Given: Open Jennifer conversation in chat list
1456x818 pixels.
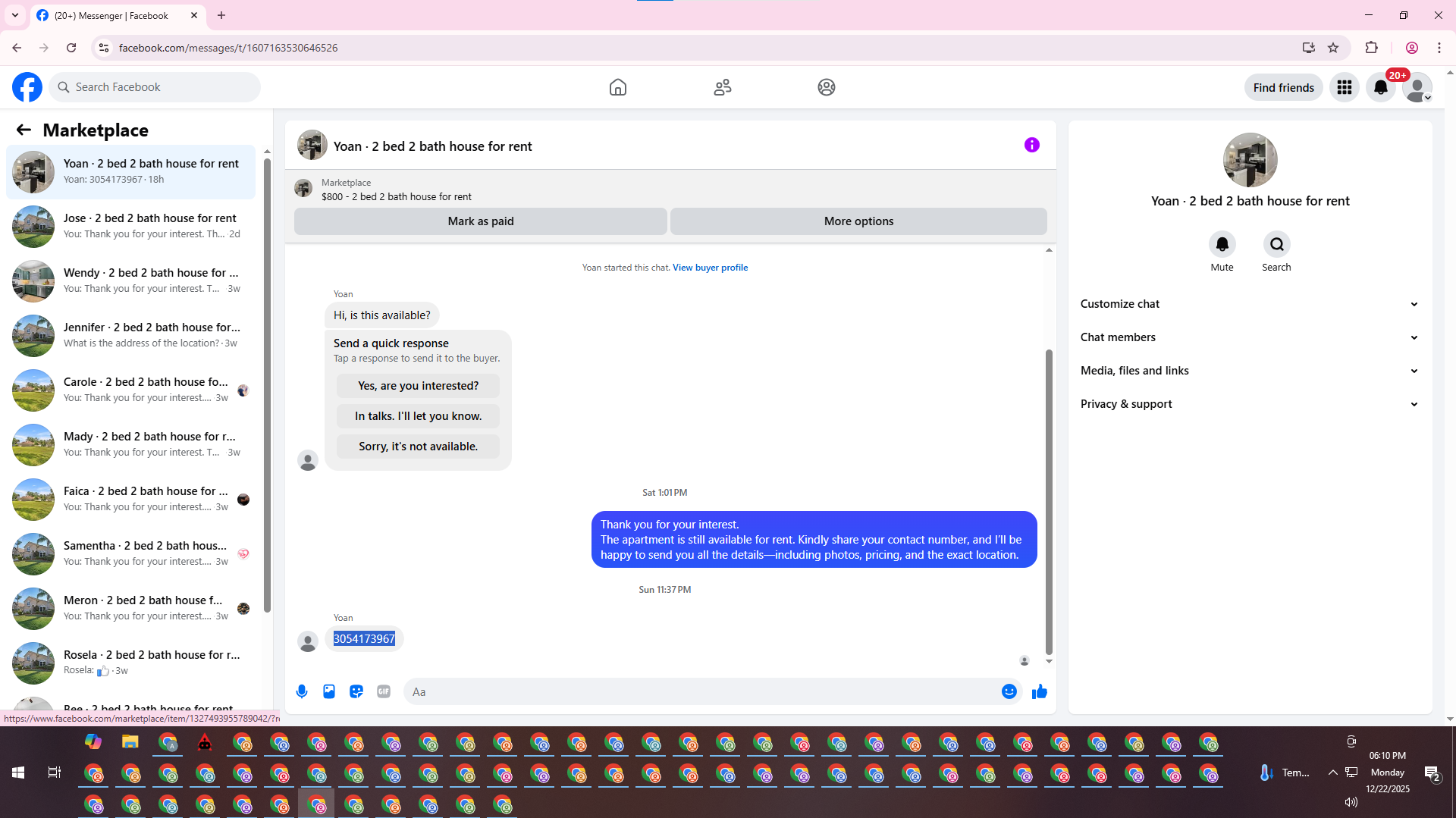Looking at the screenshot, I should point(130,336).
